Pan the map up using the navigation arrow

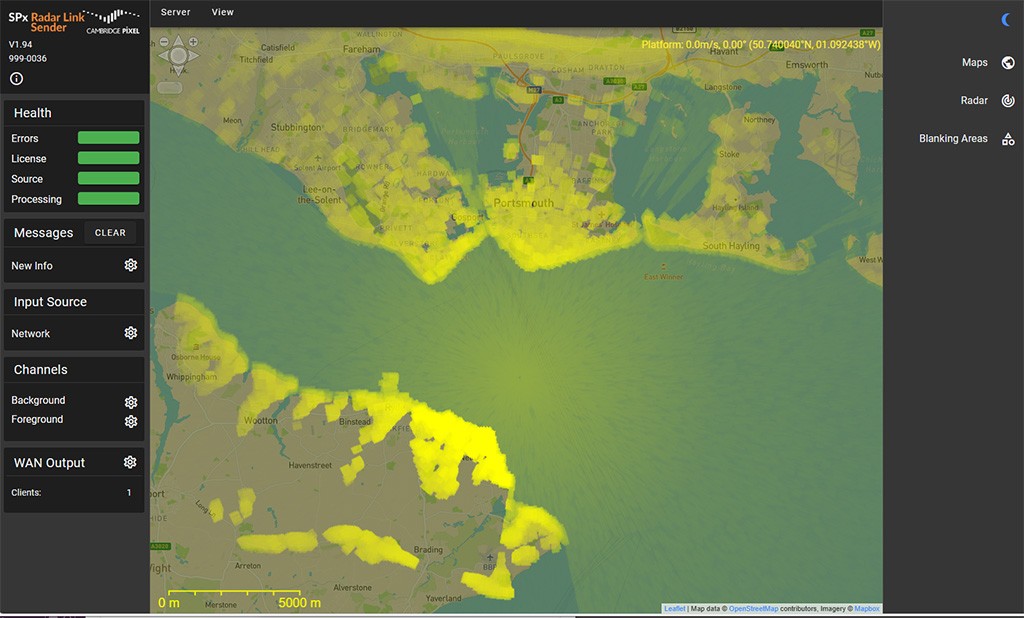pyautogui.click(x=178, y=42)
